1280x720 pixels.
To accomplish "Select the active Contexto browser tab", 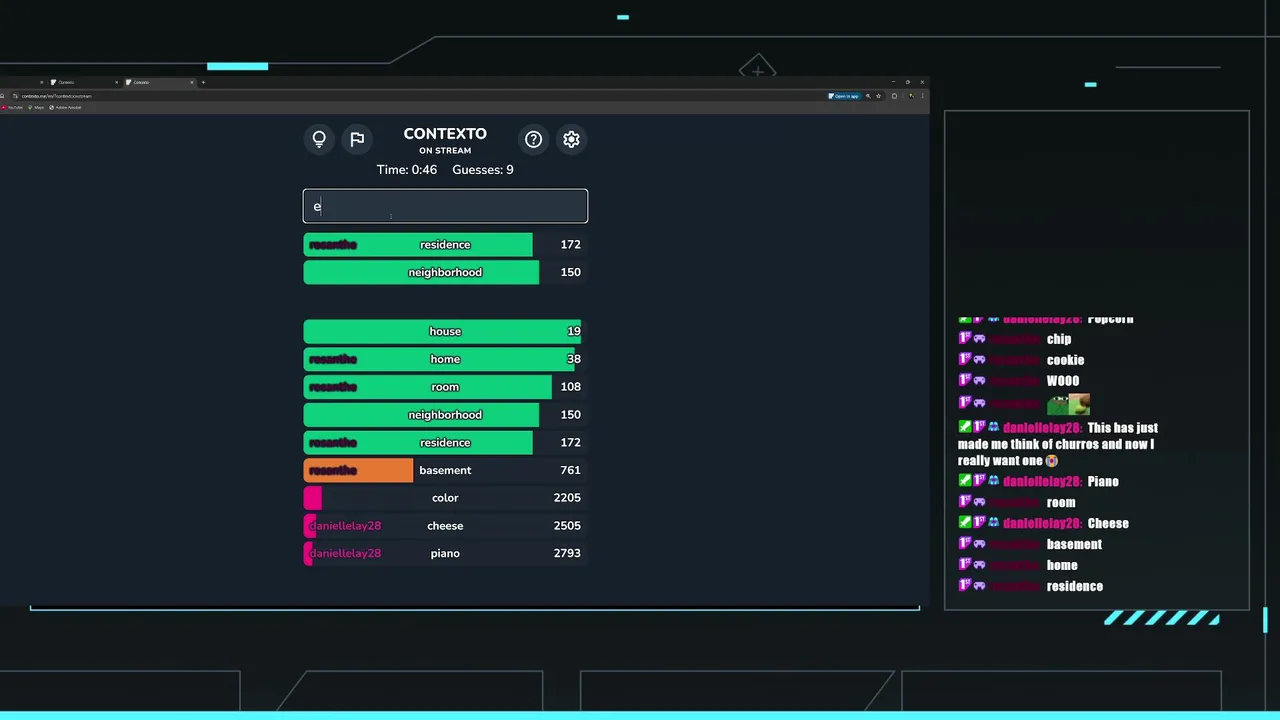I will 160,82.
